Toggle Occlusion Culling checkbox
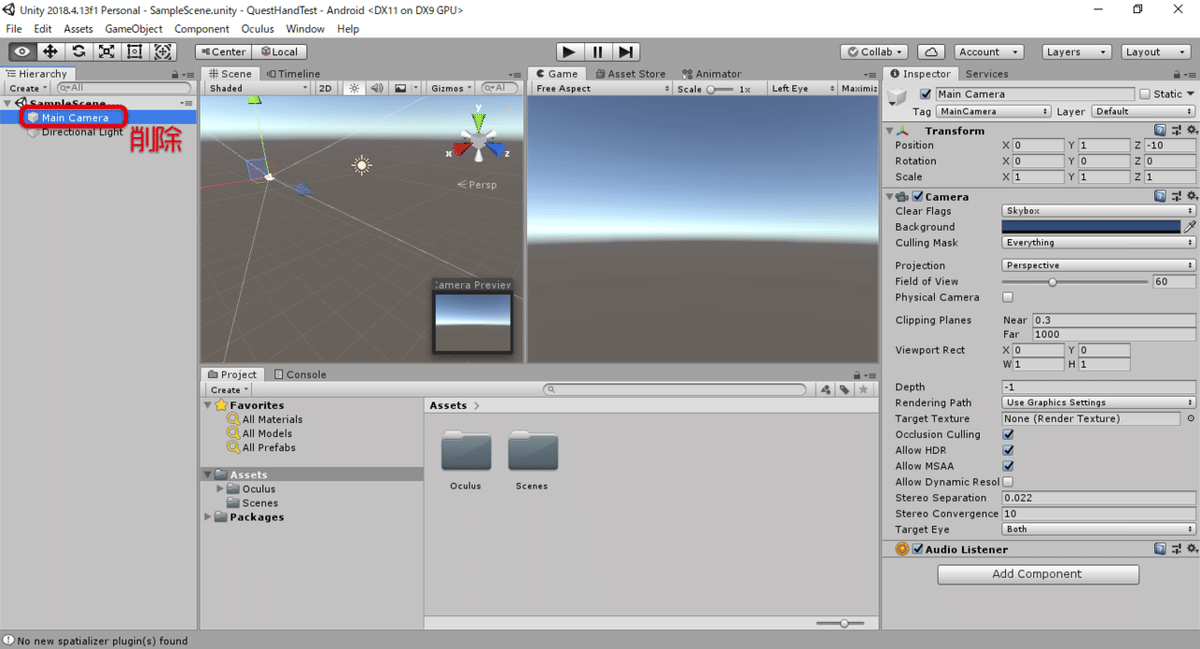Image resolution: width=1200 pixels, height=649 pixels. [1008, 434]
